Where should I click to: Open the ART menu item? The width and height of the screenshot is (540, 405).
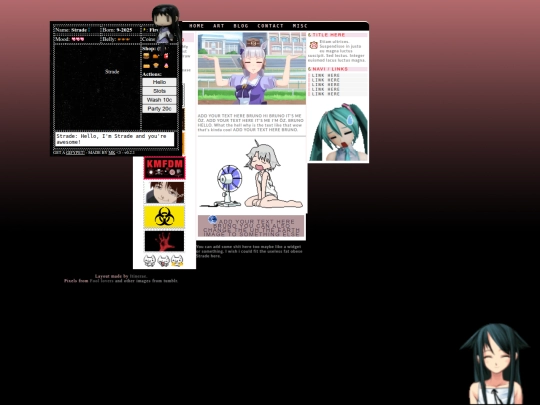219,26
